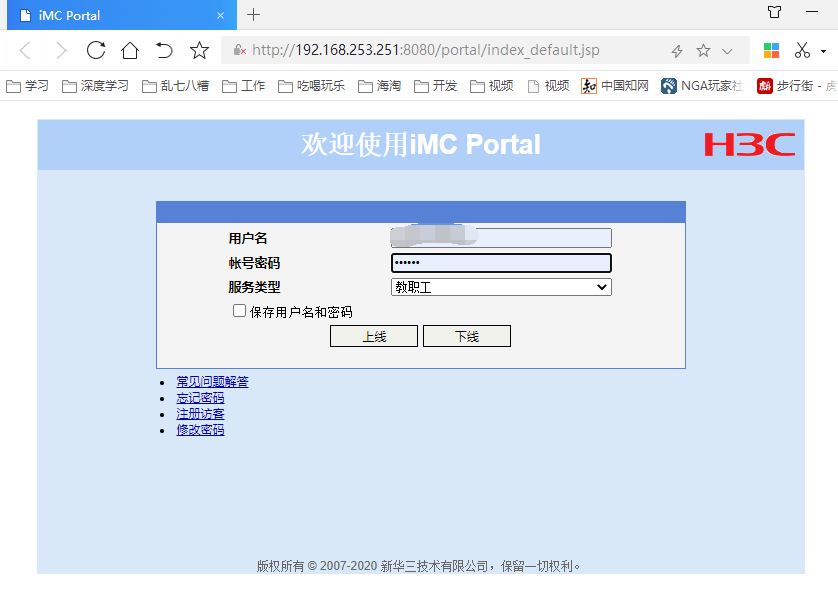Expand address bar dropdown chevron
Image resolution: width=838 pixels, height=591 pixels.
pyautogui.click(x=727, y=50)
